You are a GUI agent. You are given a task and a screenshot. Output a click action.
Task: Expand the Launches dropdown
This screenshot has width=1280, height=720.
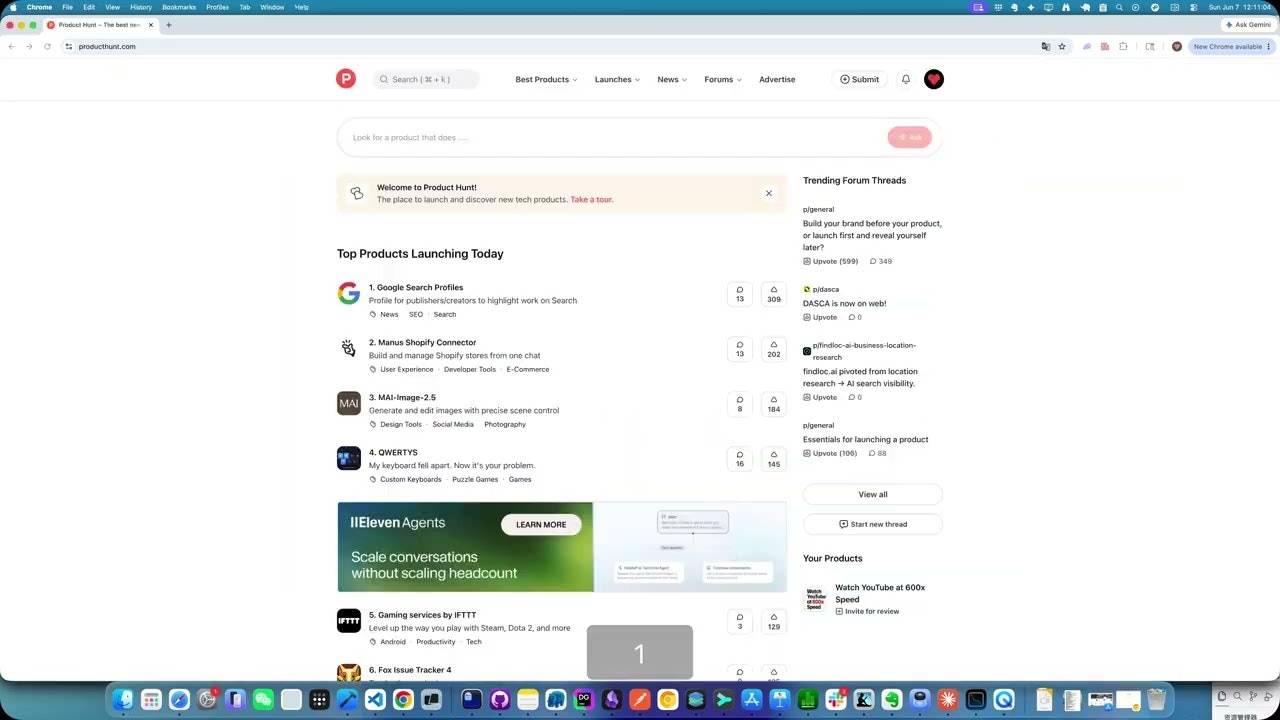617,79
